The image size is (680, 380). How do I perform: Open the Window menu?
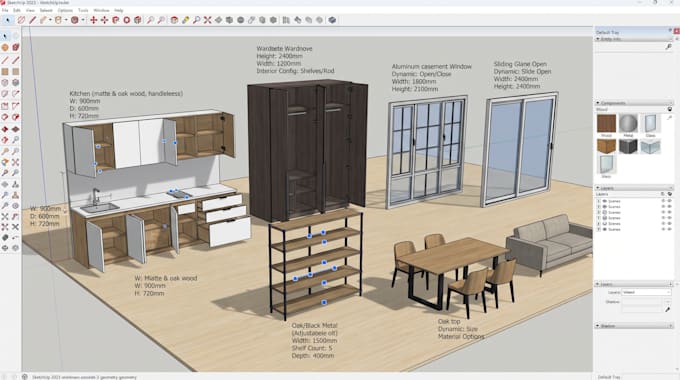(101, 10)
